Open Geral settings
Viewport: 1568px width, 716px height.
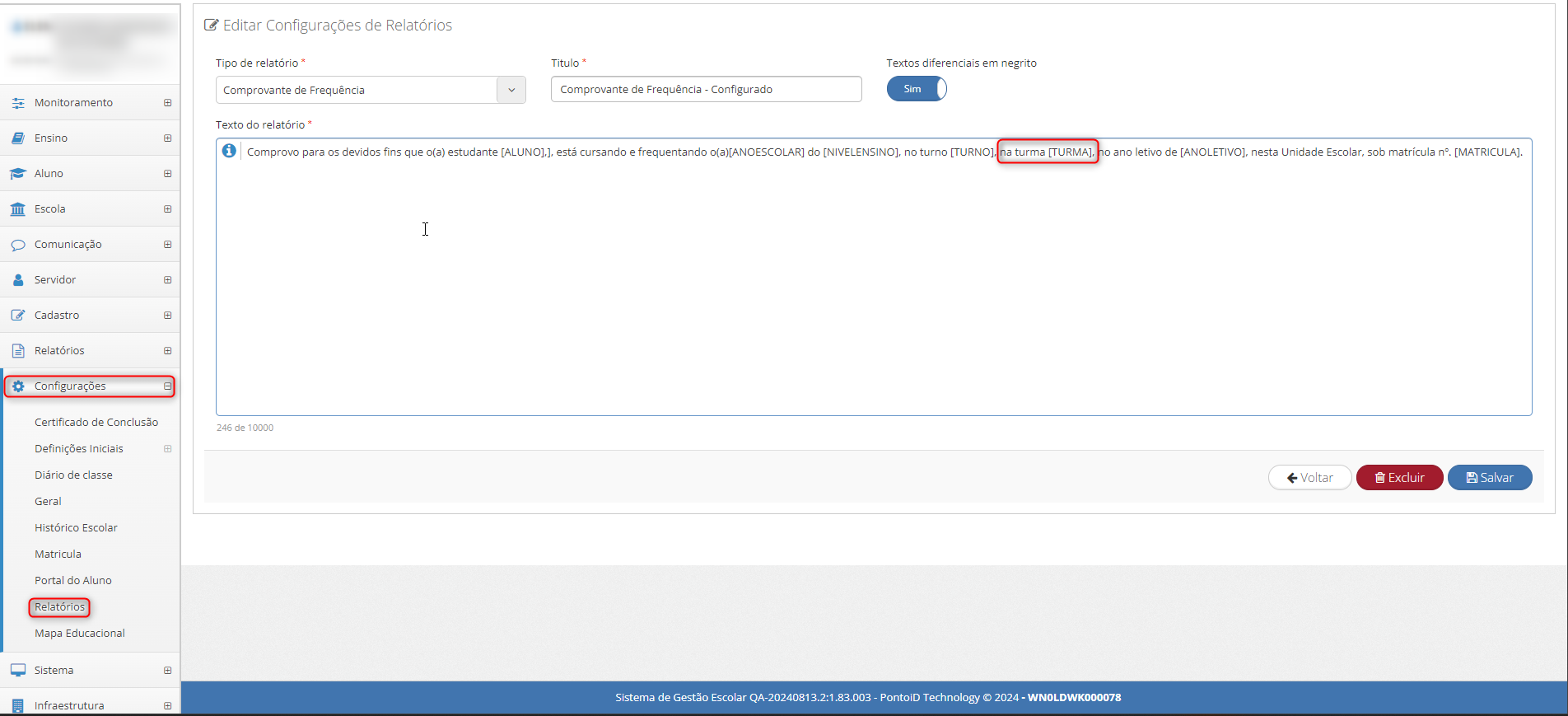coord(48,502)
